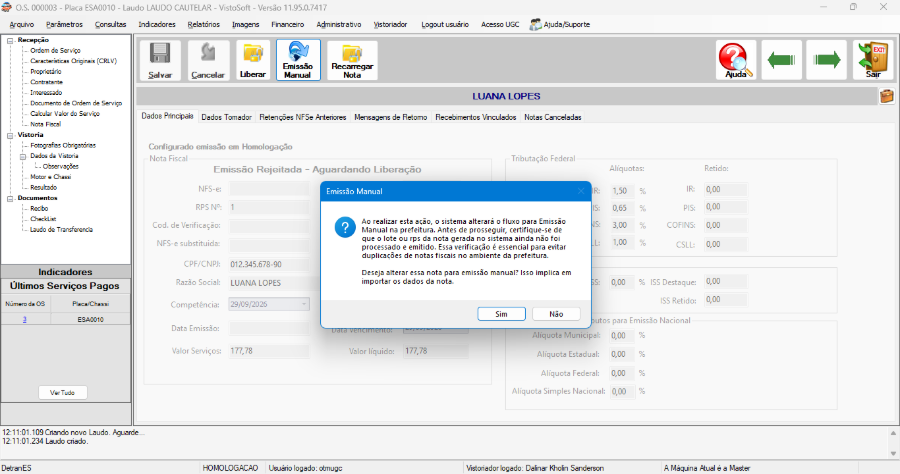
Task: Click the briefcase icon beside LUANA LOPES
Action: click(886, 96)
